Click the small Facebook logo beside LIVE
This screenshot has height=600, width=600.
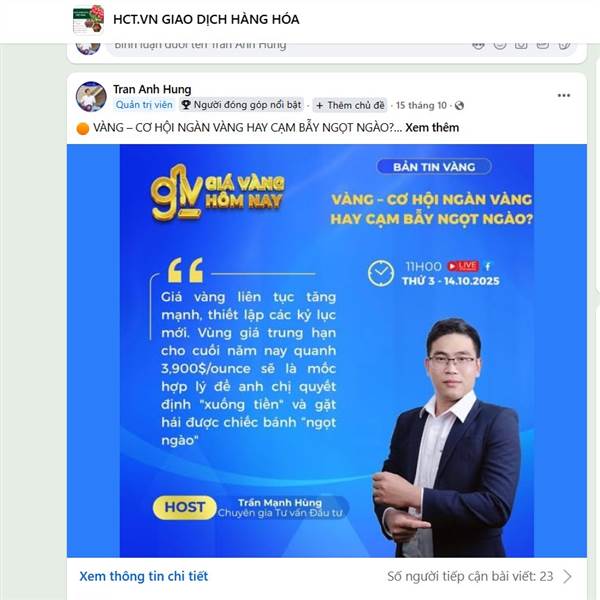488,266
